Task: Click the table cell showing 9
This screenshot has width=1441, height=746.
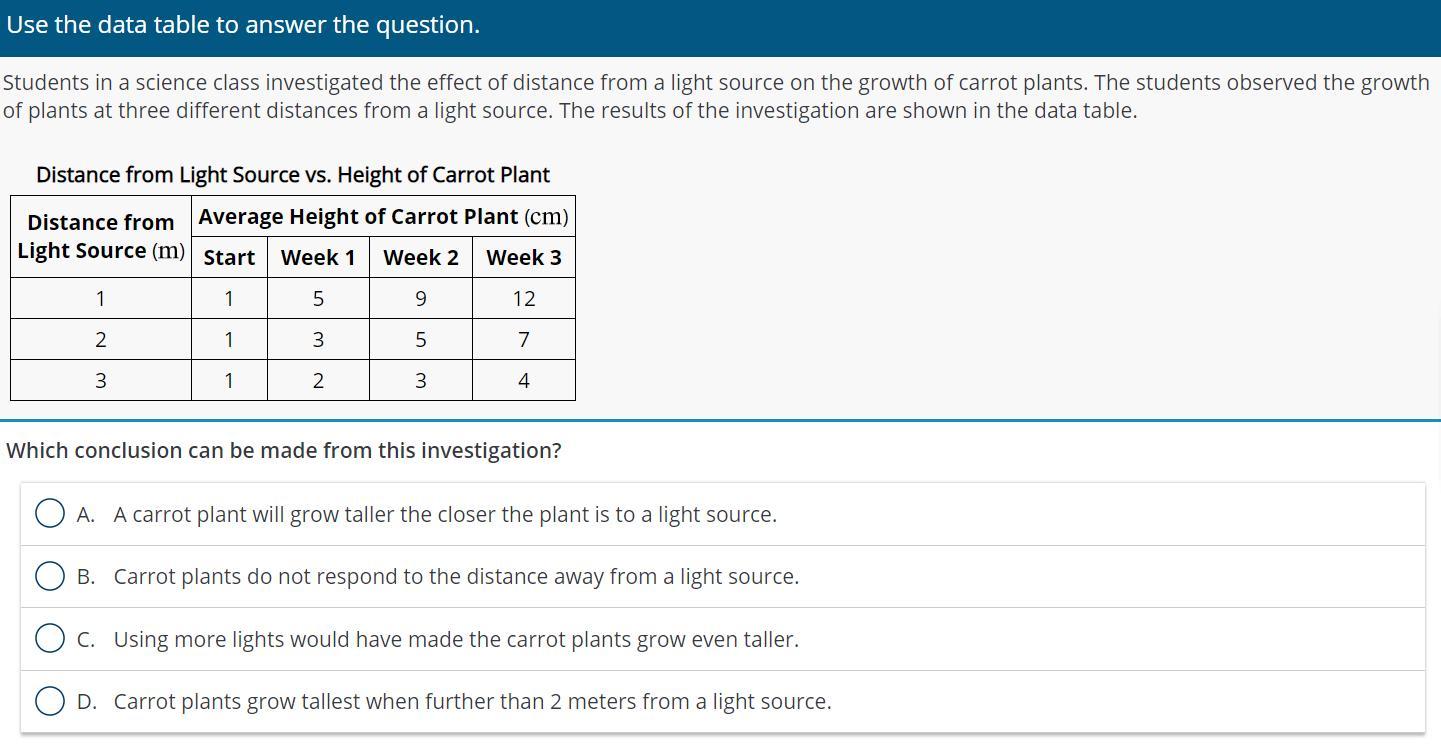Action: click(x=420, y=299)
